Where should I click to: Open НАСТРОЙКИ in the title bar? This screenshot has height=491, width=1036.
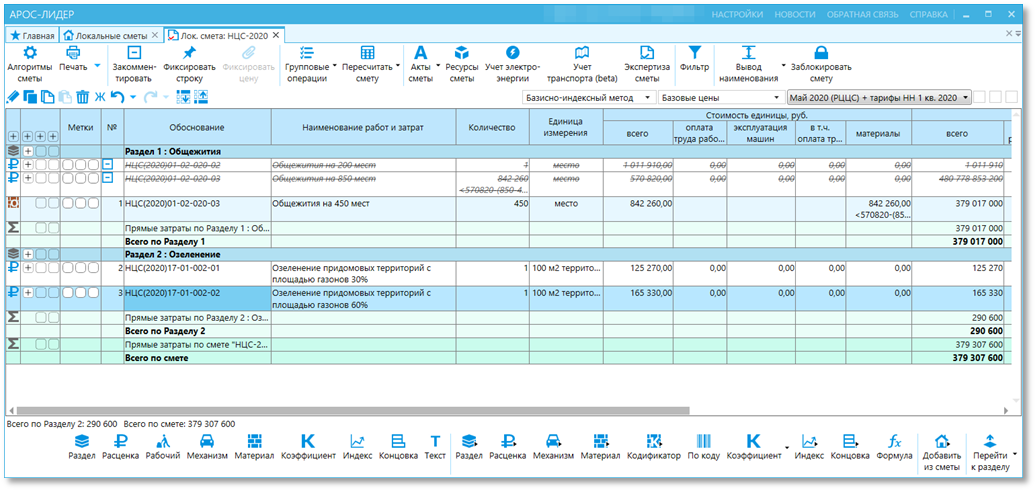point(737,15)
